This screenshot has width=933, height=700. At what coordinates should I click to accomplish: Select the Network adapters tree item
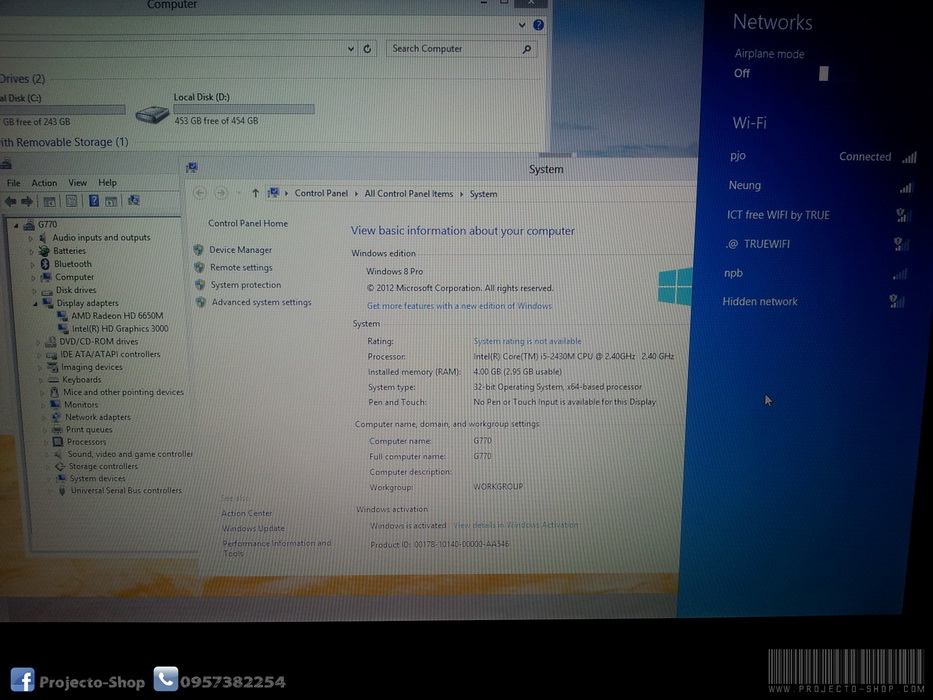click(98, 417)
